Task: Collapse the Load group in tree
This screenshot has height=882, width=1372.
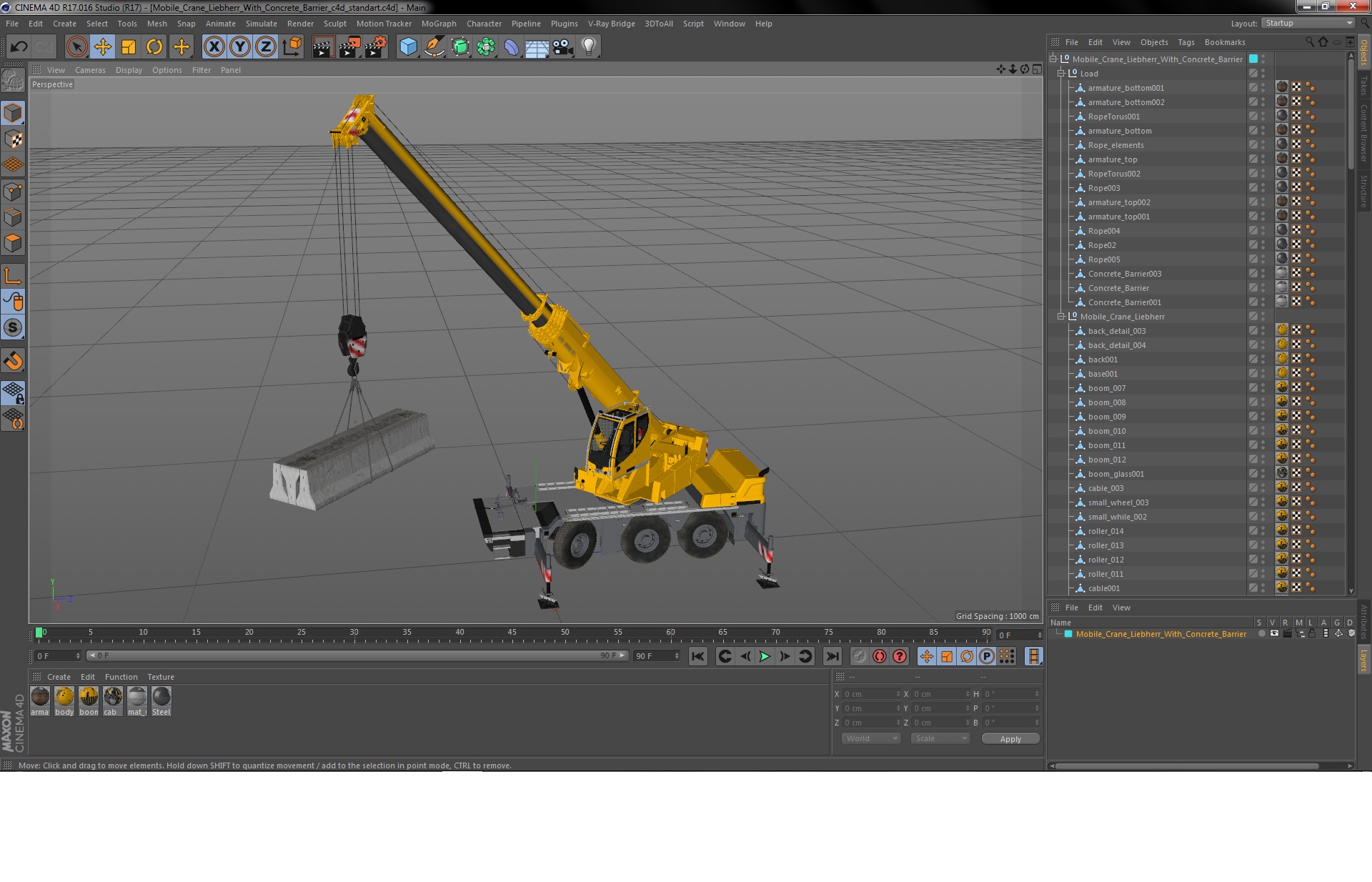Action: 1061,74
